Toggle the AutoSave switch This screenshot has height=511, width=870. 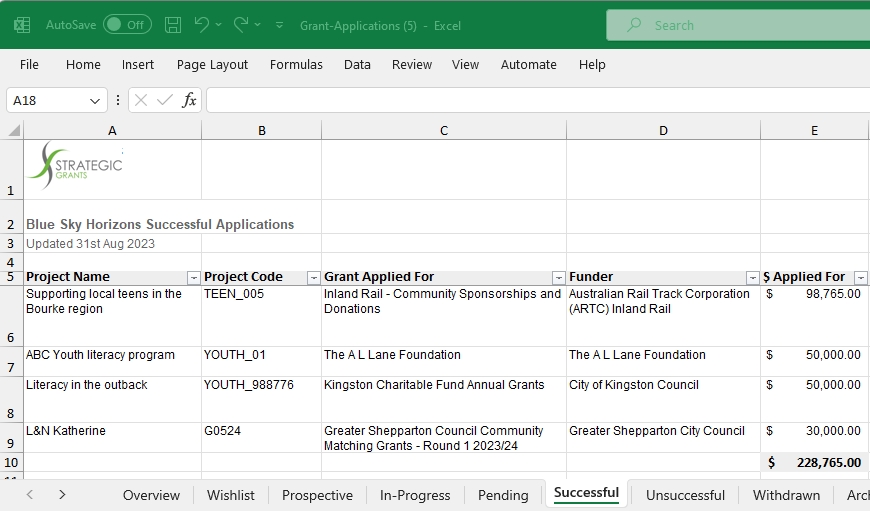point(127,25)
